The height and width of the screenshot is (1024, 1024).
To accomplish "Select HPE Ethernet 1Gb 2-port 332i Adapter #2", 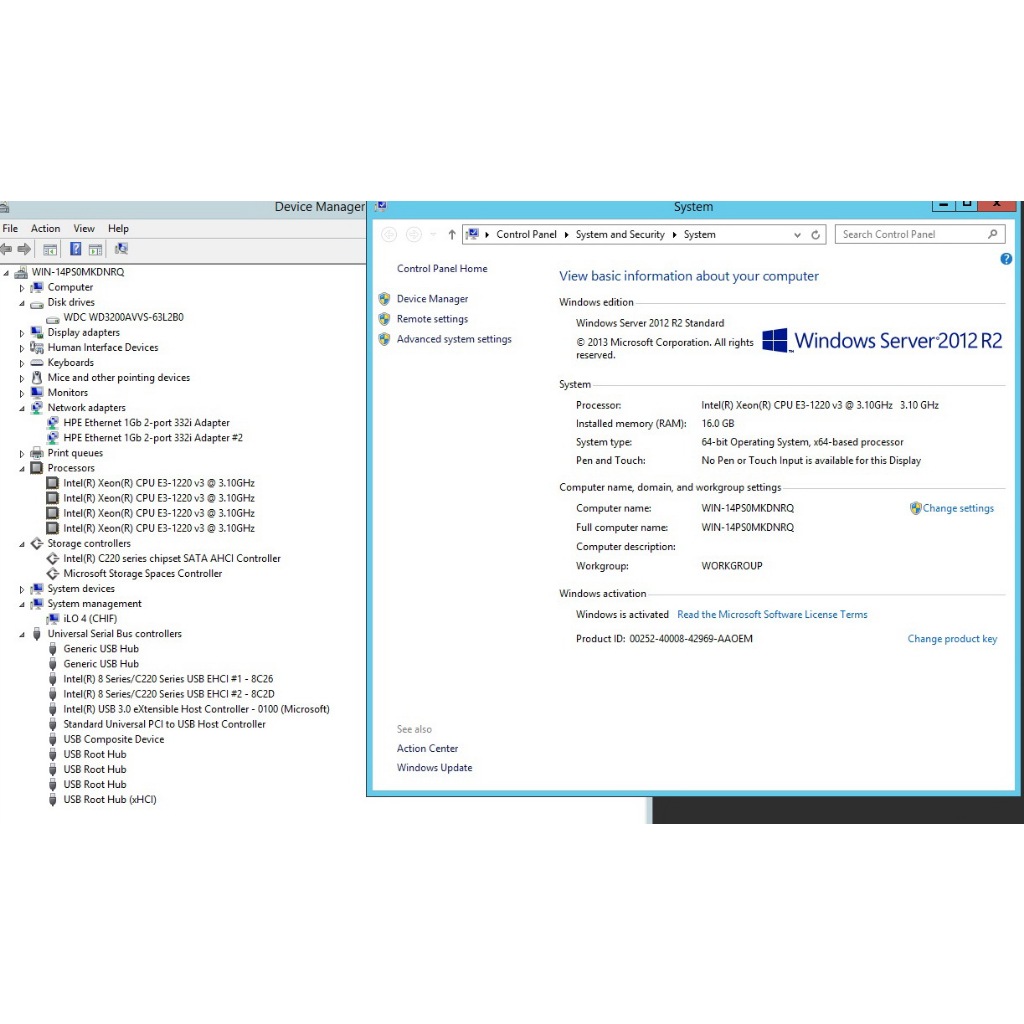I will 153,438.
